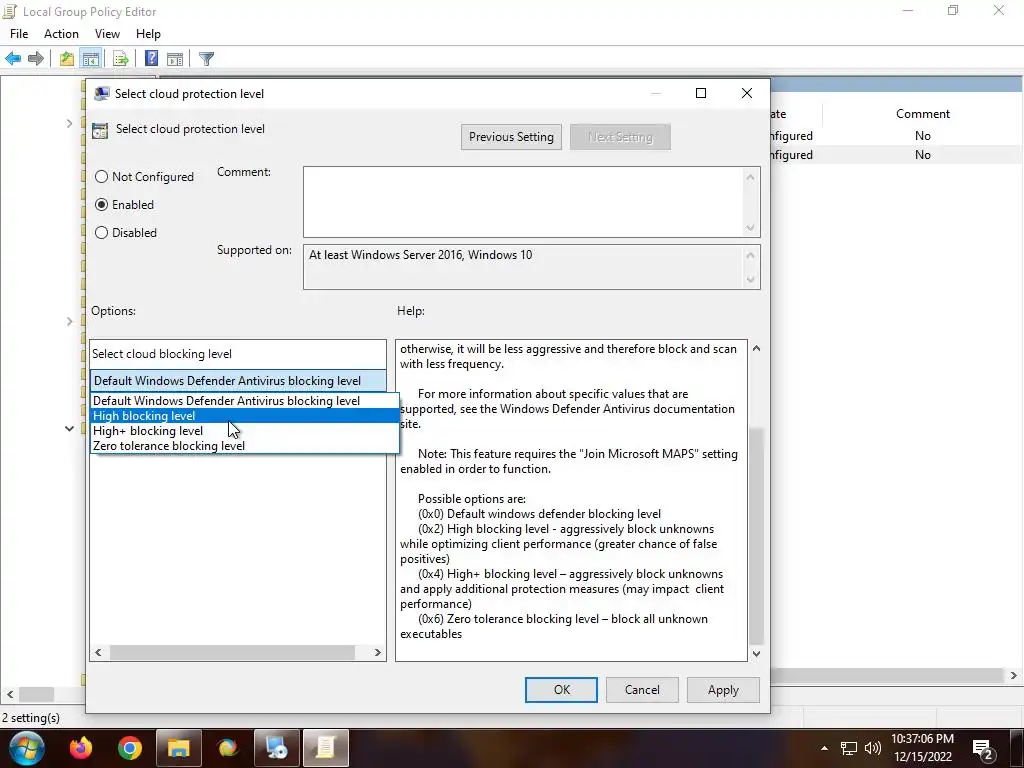This screenshot has width=1024, height=768.
Task: Open the volume tray icon
Action: (872, 748)
